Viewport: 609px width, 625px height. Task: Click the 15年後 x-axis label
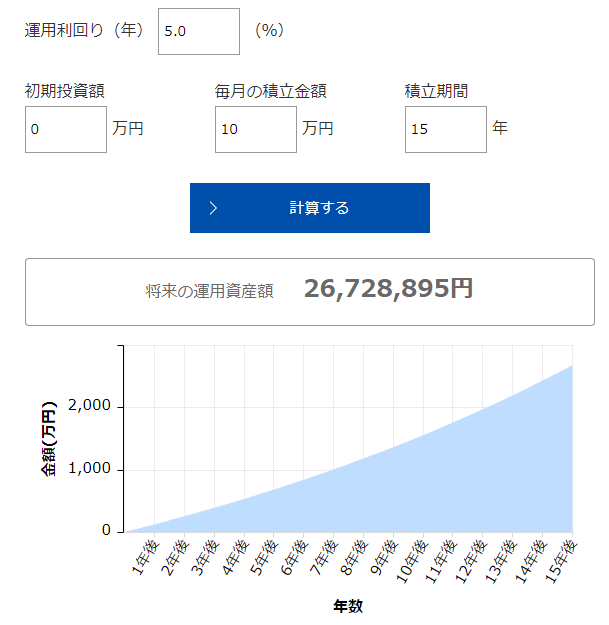[561, 562]
